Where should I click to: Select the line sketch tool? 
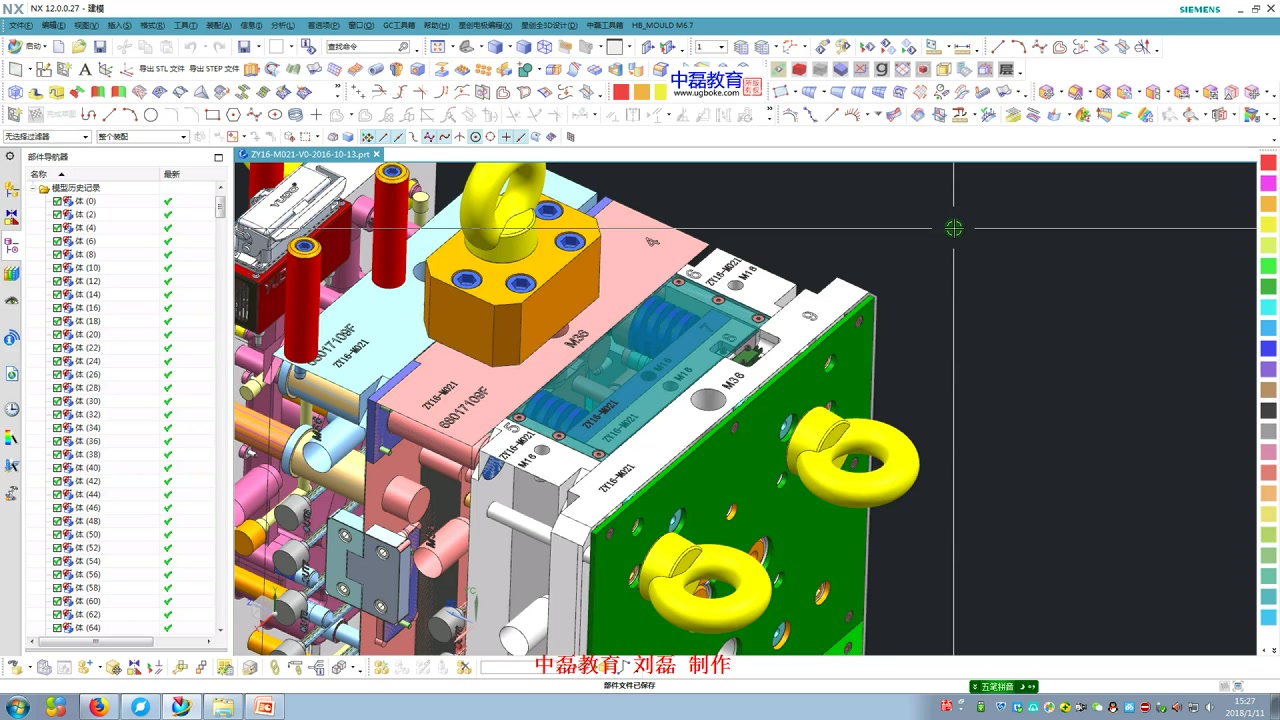(109, 115)
